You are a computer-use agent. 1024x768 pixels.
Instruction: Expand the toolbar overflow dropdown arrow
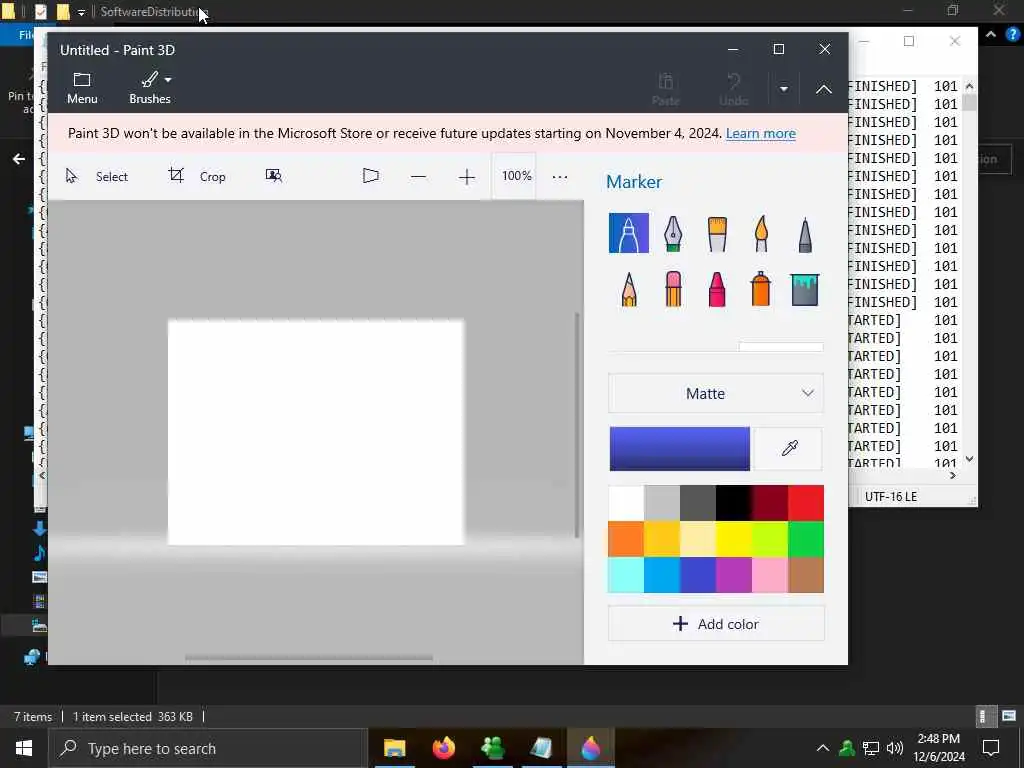coord(784,89)
